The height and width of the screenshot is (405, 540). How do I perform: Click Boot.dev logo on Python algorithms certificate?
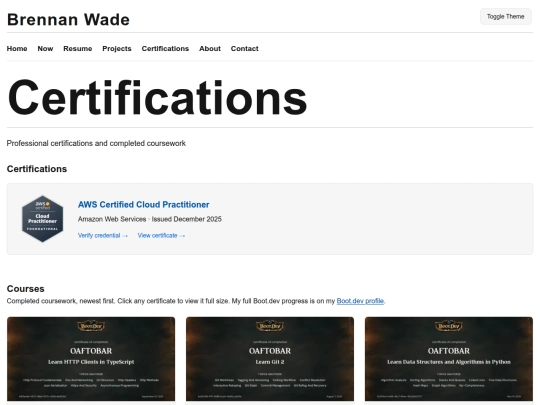pos(449,325)
